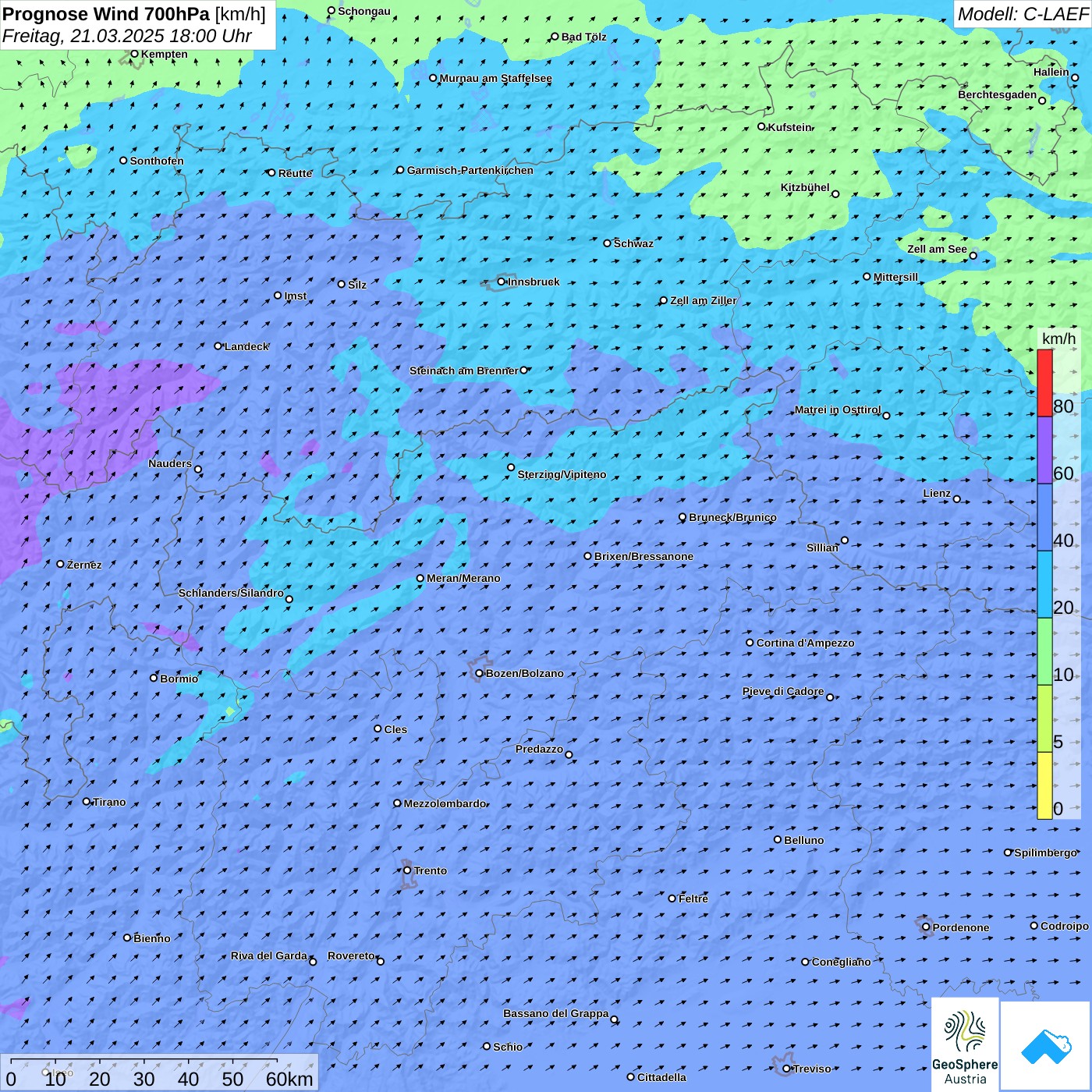Click the Riva del Garda label
This screenshot has height=1092, width=1092.
(x=269, y=955)
